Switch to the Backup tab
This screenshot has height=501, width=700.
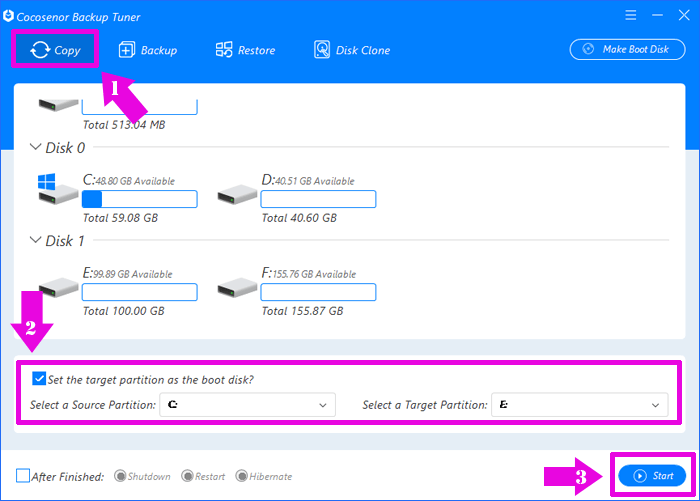point(148,50)
